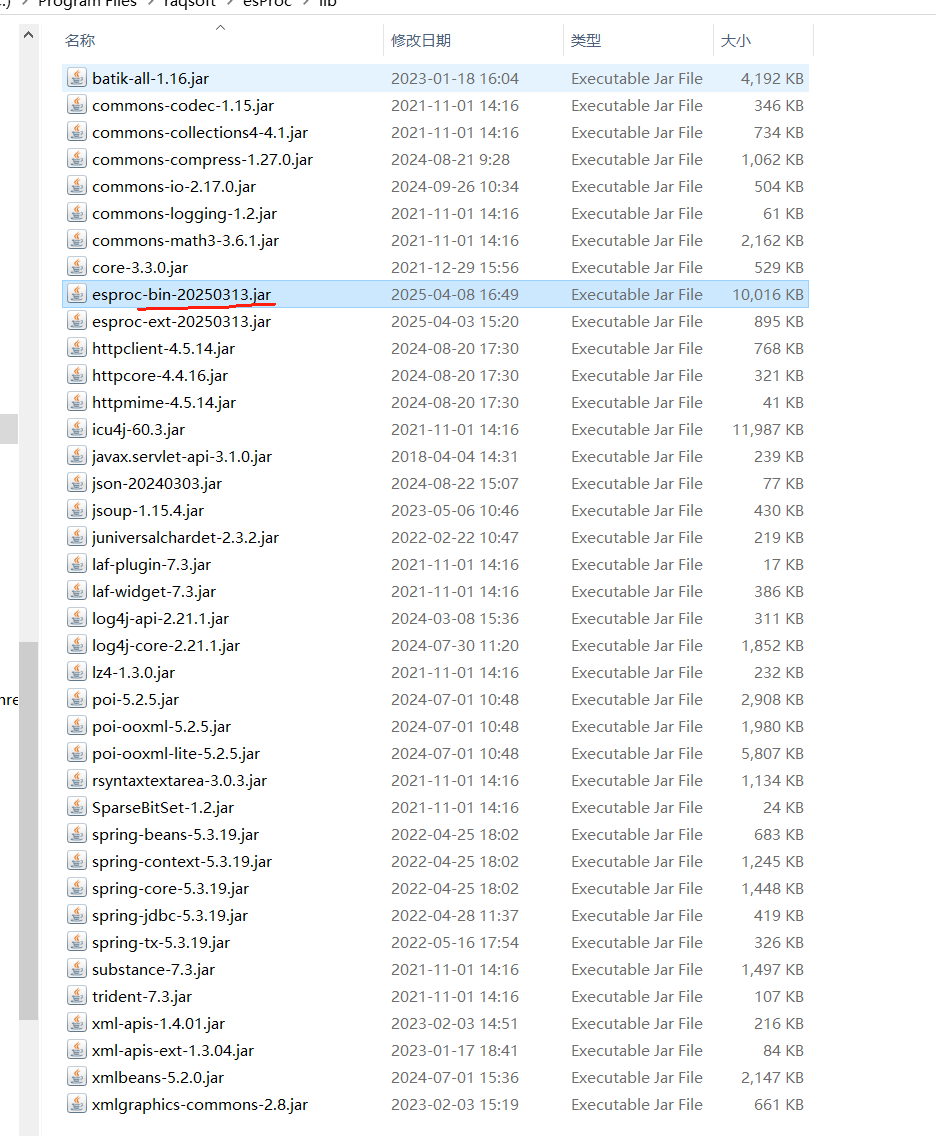The image size is (936, 1136).
Task: Click the size value 5,807 KB
Action: point(772,753)
